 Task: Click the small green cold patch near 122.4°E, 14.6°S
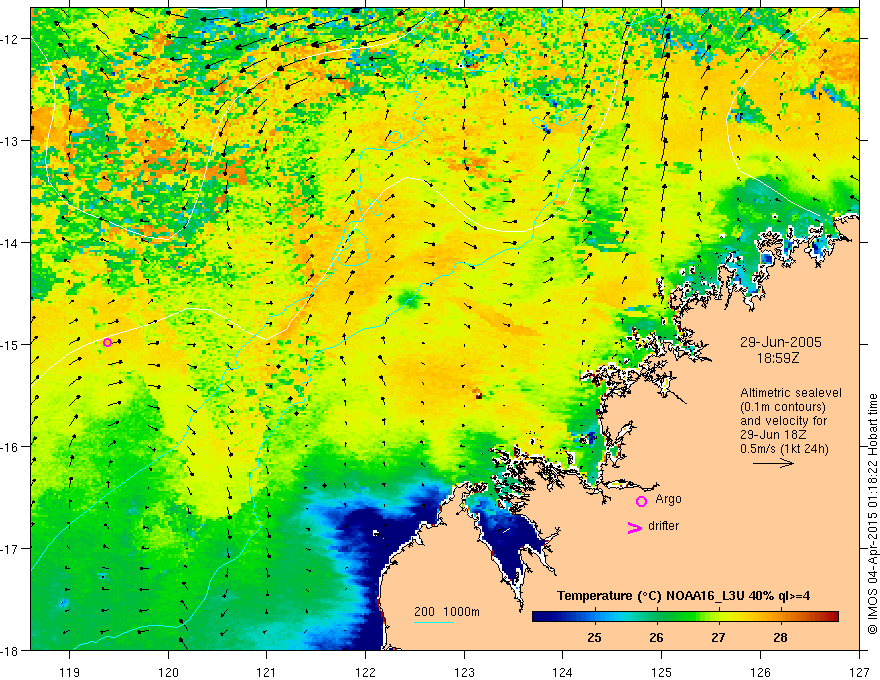(x=408, y=300)
